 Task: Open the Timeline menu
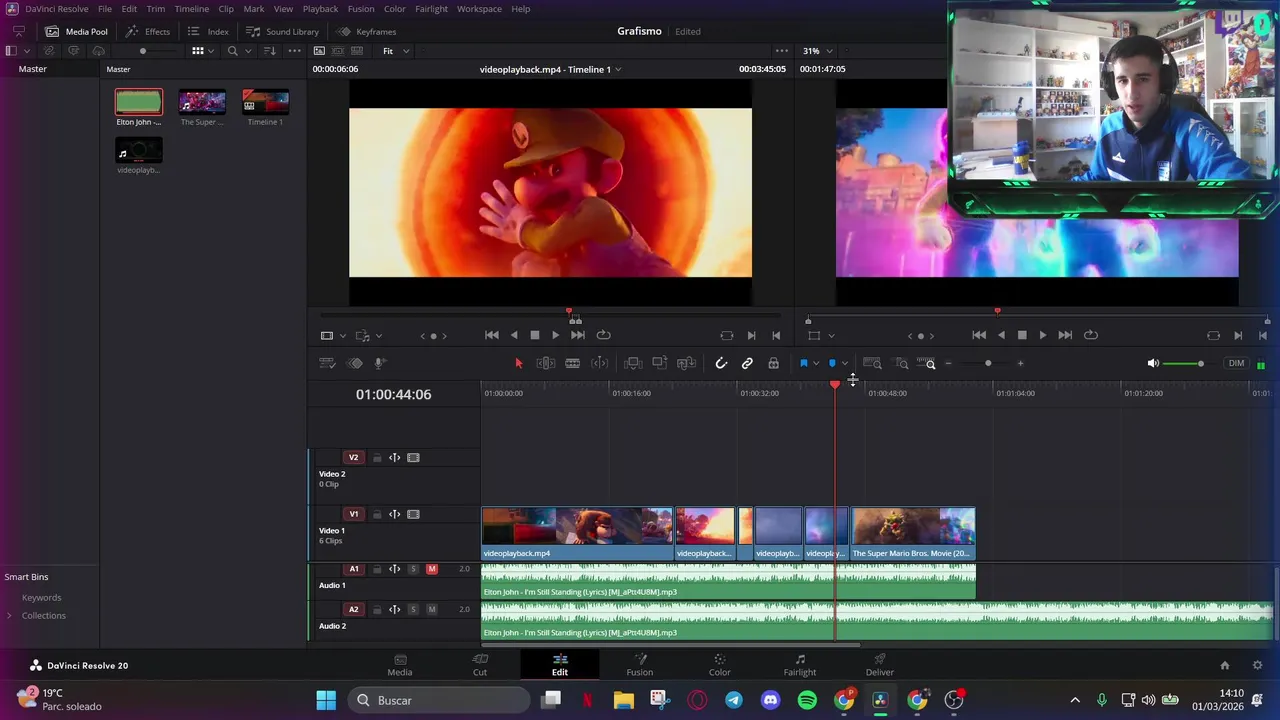(x=192, y=9)
